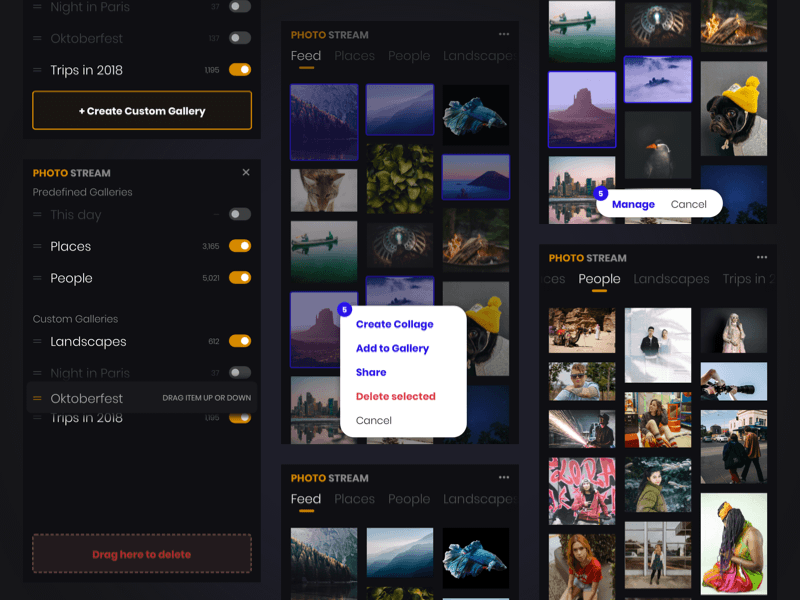The image size is (800, 600).
Task: Select the fox photo thumbnail
Action: click(324, 190)
